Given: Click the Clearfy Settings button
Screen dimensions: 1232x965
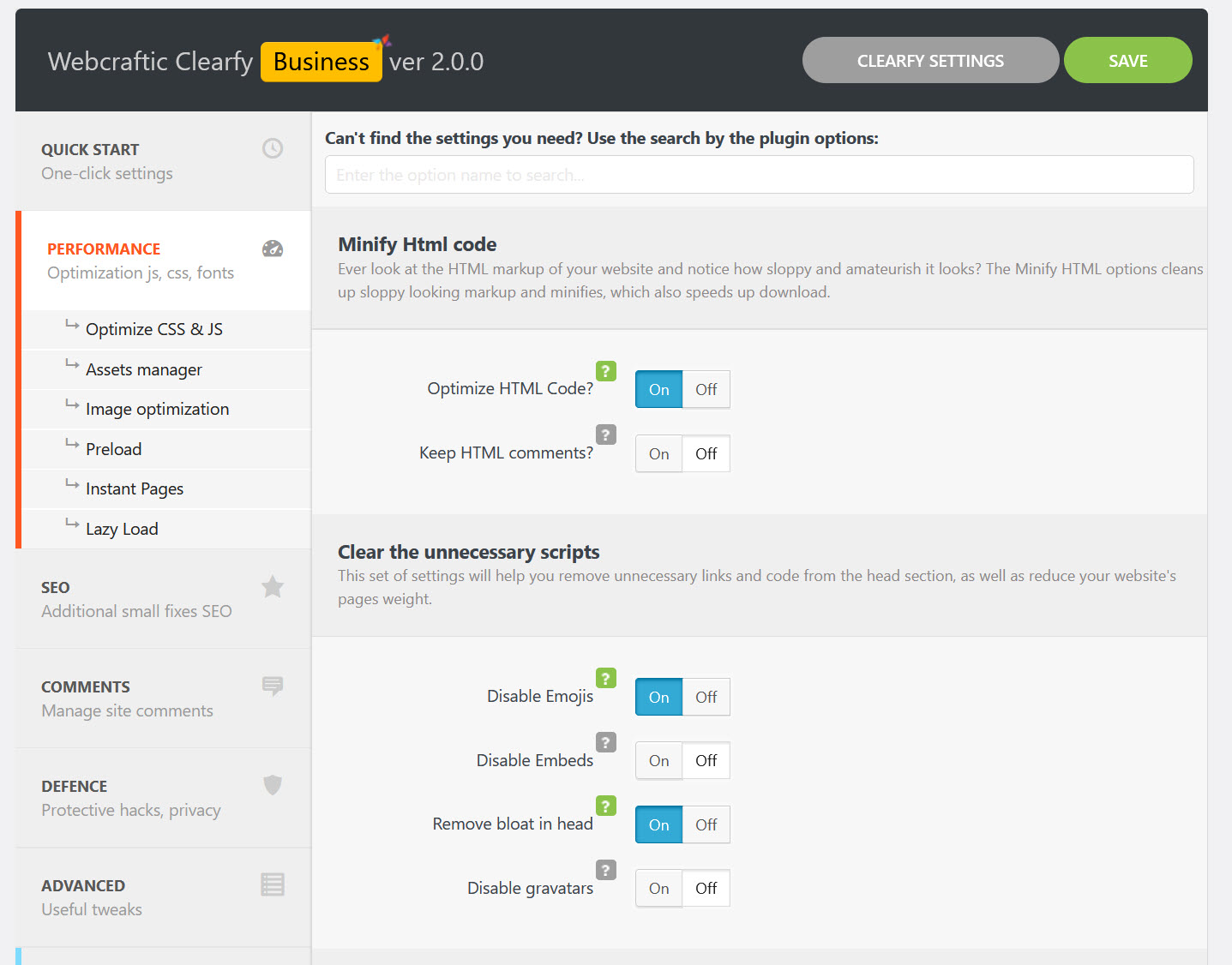Looking at the screenshot, I should 930,60.
